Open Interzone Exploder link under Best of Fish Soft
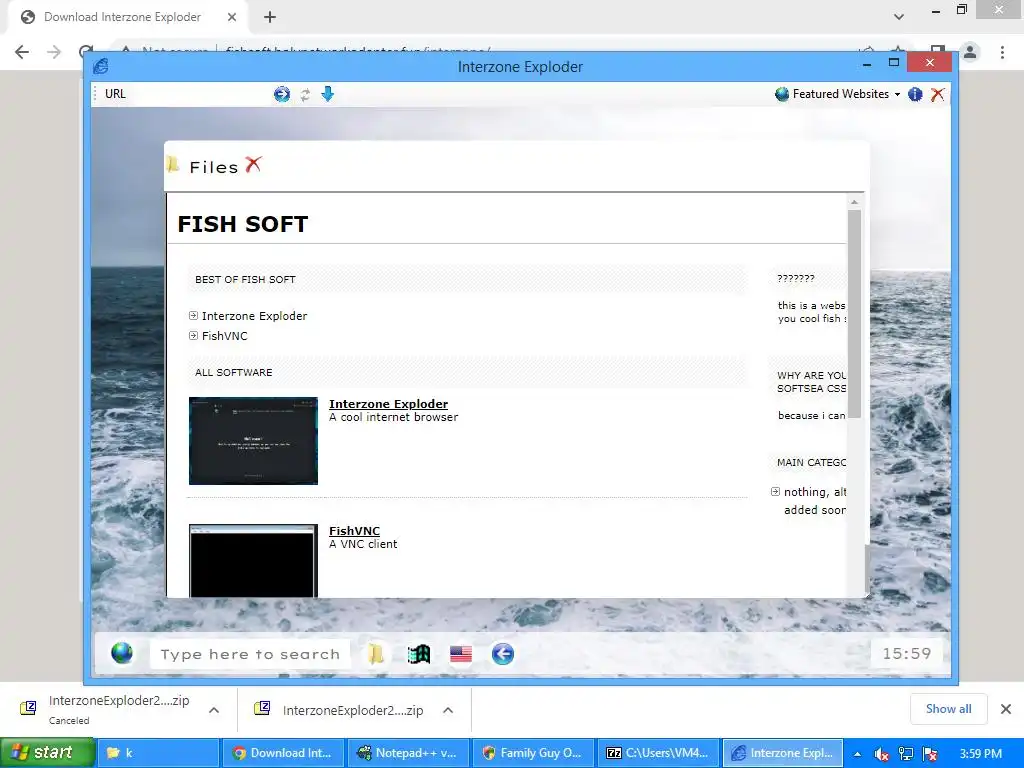 coord(254,316)
